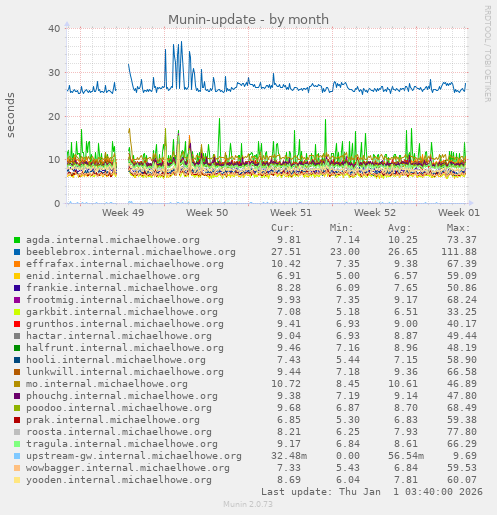Click the phouchg dark purple legend swatch
The width and height of the screenshot is (497, 515).
(x=17, y=396)
